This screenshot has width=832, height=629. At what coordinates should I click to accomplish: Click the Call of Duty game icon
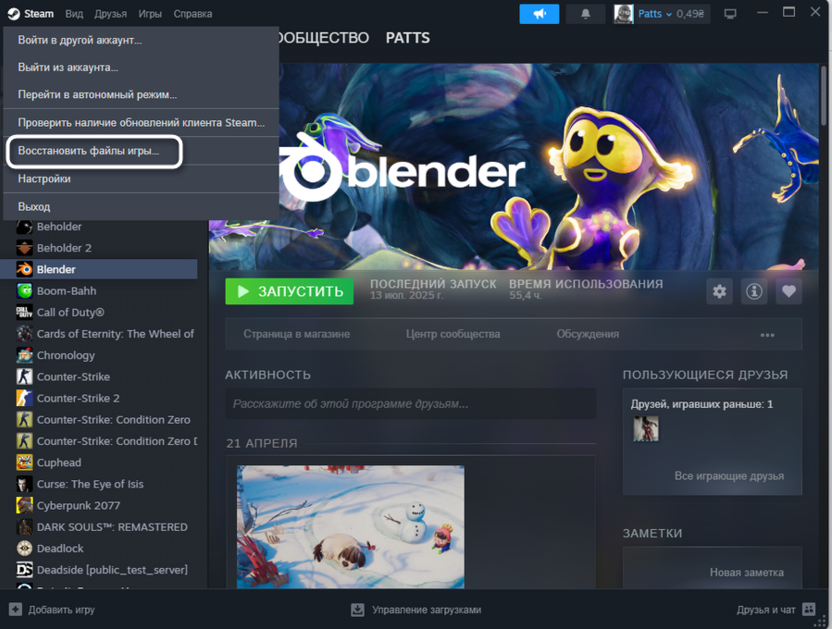click(24, 312)
